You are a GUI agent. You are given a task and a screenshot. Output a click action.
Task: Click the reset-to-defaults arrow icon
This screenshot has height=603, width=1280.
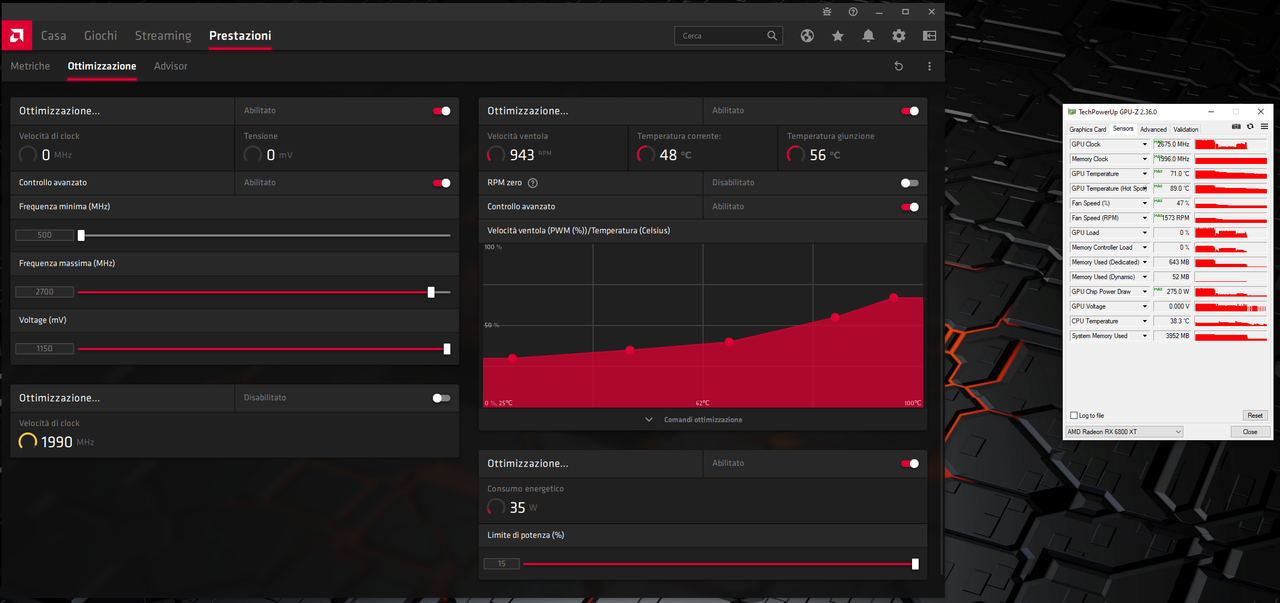click(899, 66)
